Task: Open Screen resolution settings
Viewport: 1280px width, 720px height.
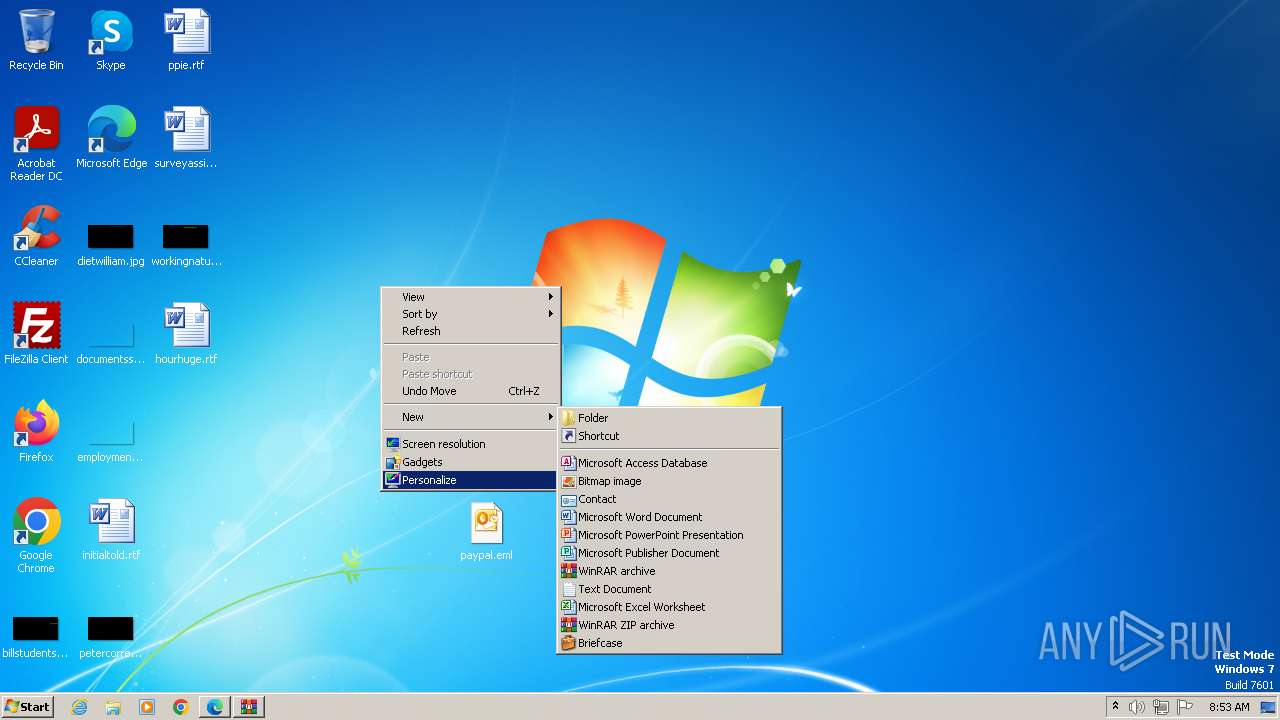Action: tap(470, 444)
